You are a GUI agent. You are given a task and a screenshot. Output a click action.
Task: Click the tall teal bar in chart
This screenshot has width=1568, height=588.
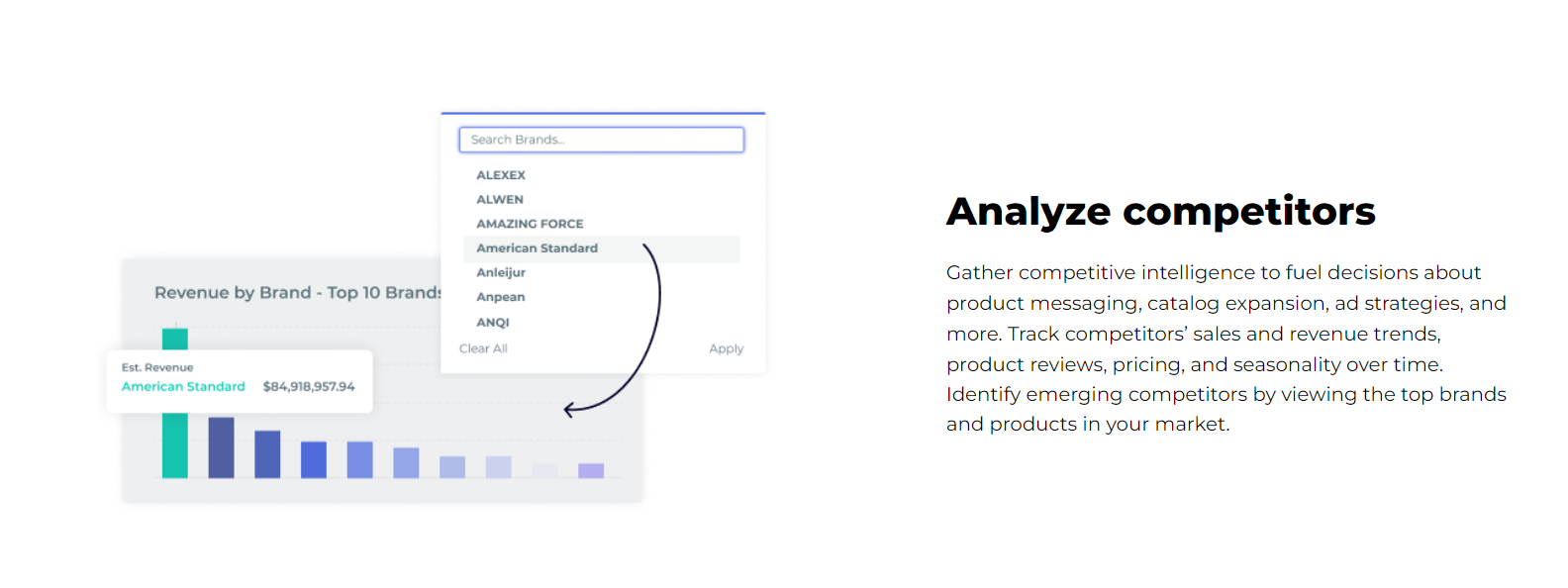pos(175,445)
